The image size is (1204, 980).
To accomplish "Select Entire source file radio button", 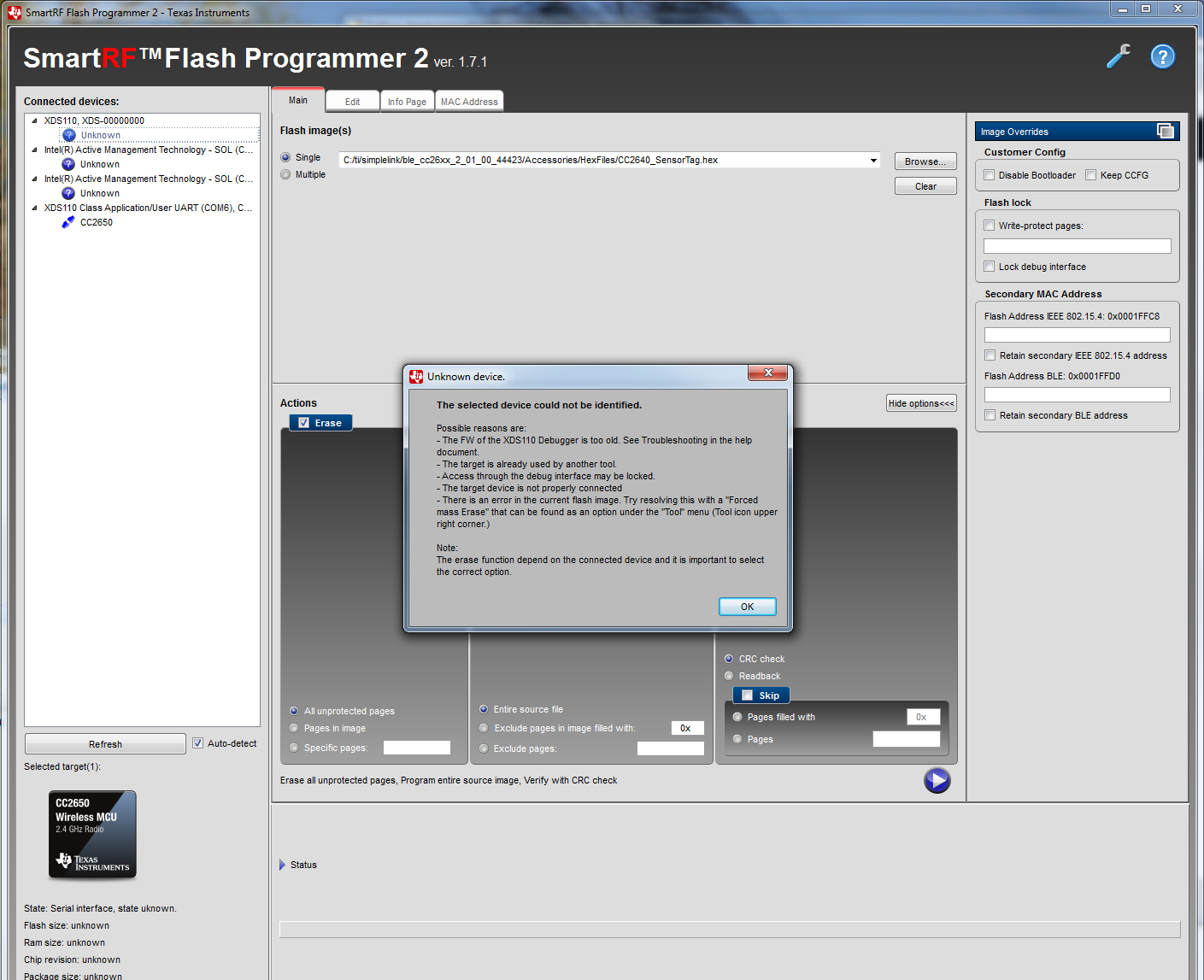I will [x=484, y=709].
